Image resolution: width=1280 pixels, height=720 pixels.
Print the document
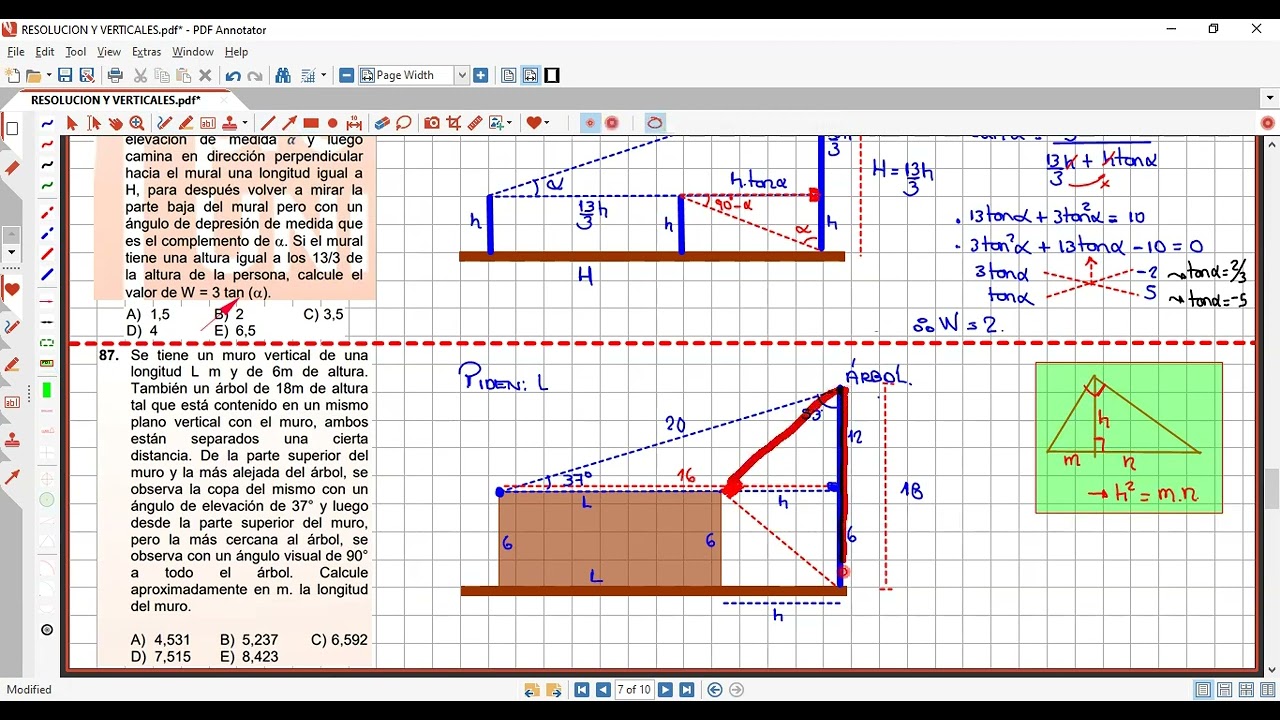pos(115,75)
